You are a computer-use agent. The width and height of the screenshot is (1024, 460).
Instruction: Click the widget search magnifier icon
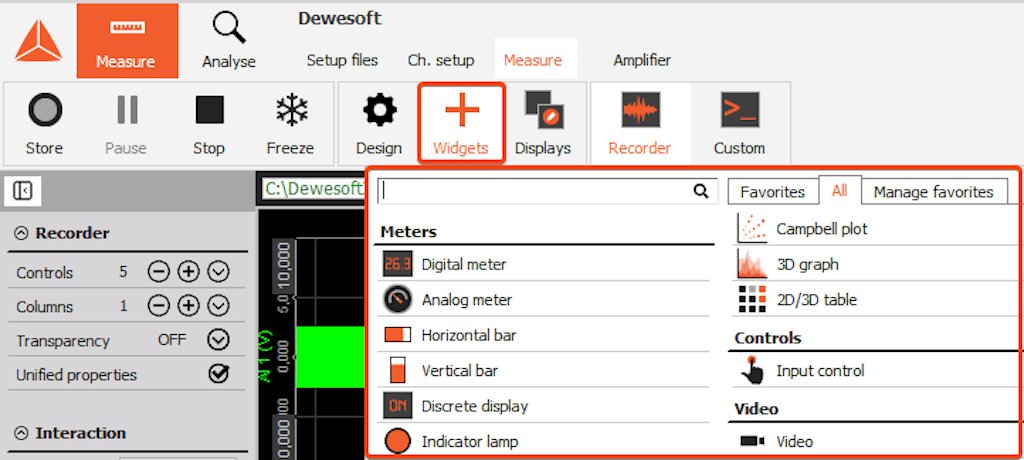[701, 191]
